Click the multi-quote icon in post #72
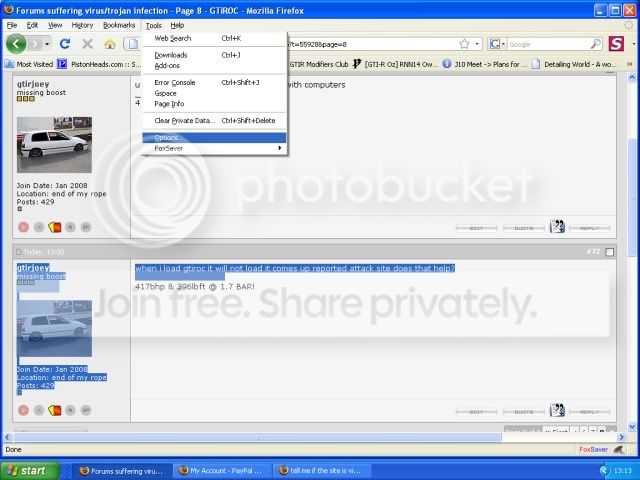The width and height of the screenshot is (640, 480). pyautogui.click(x=558, y=409)
